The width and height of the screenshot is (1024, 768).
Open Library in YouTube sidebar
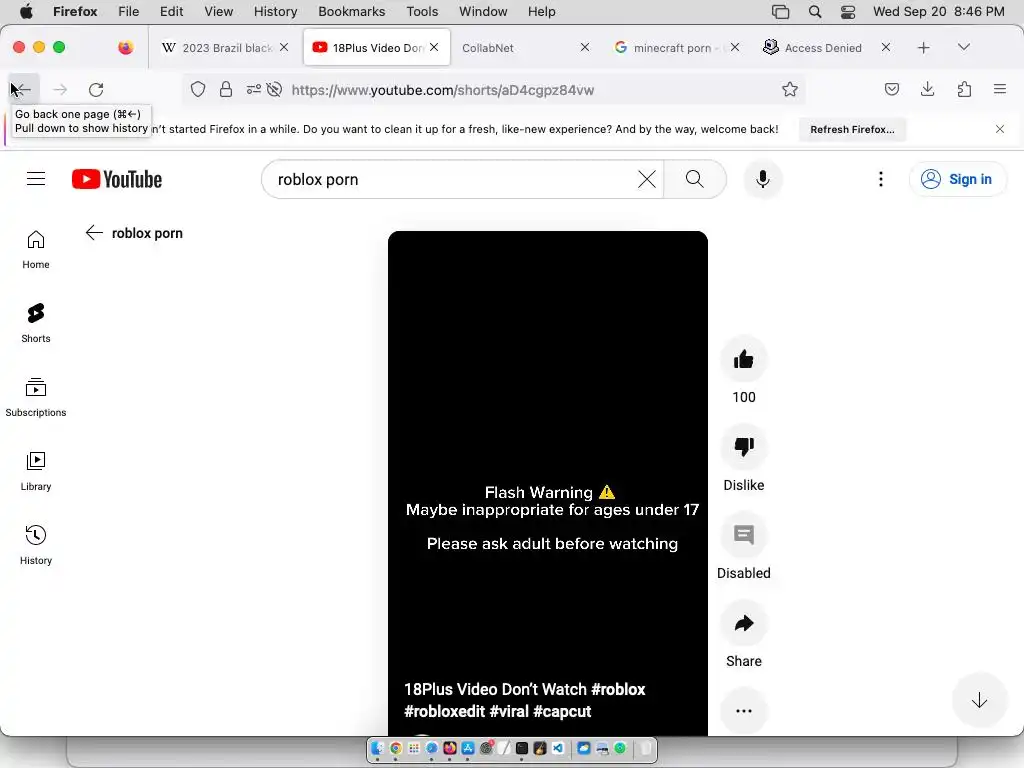click(x=36, y=471)
